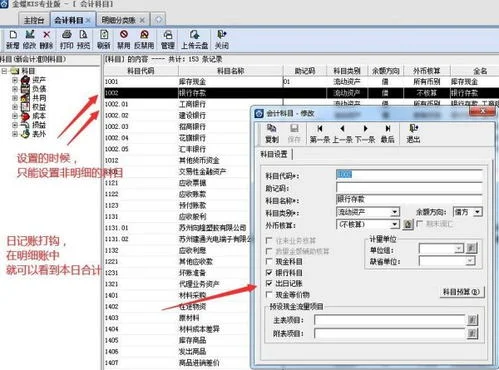Go to 下一条 (next record) in dialog
The height and width of the screenshot is (370, 499).
[x=365, y=133]
